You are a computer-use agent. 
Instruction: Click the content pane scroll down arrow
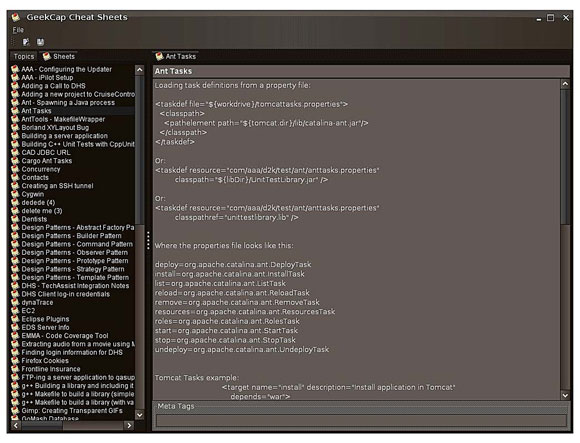(x=565, y=395)
